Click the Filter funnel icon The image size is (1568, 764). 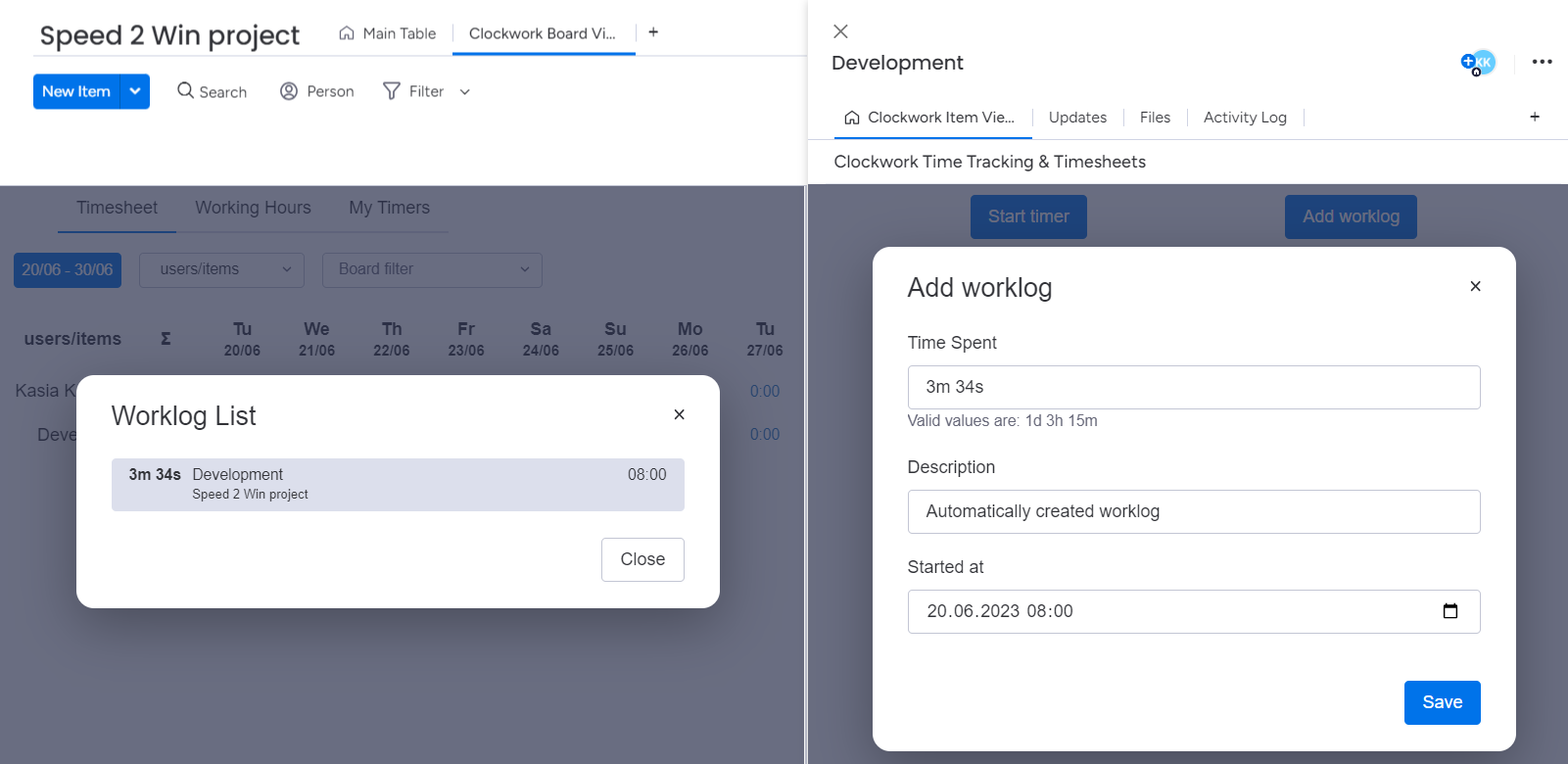tap(392, 91)
